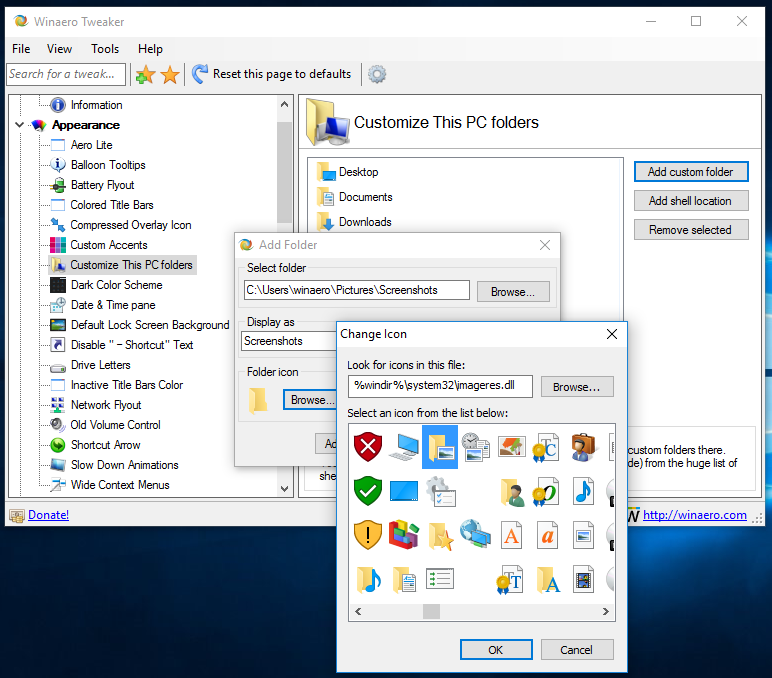Click the Add custom folder button
Screen dimensions: 772x678
click(691, 171)
